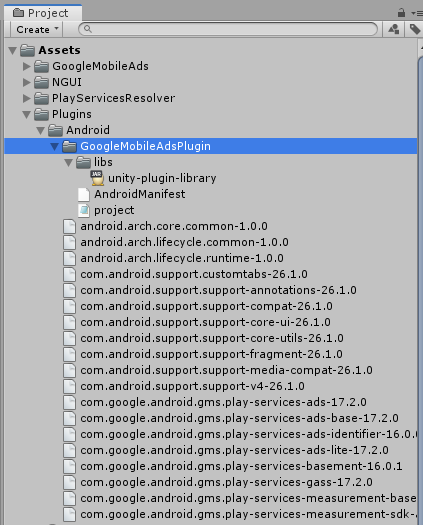Select play-services-ads-lite-17.2.0 file
This screenshot has height=525, width=423.
[x=234, y=450]
